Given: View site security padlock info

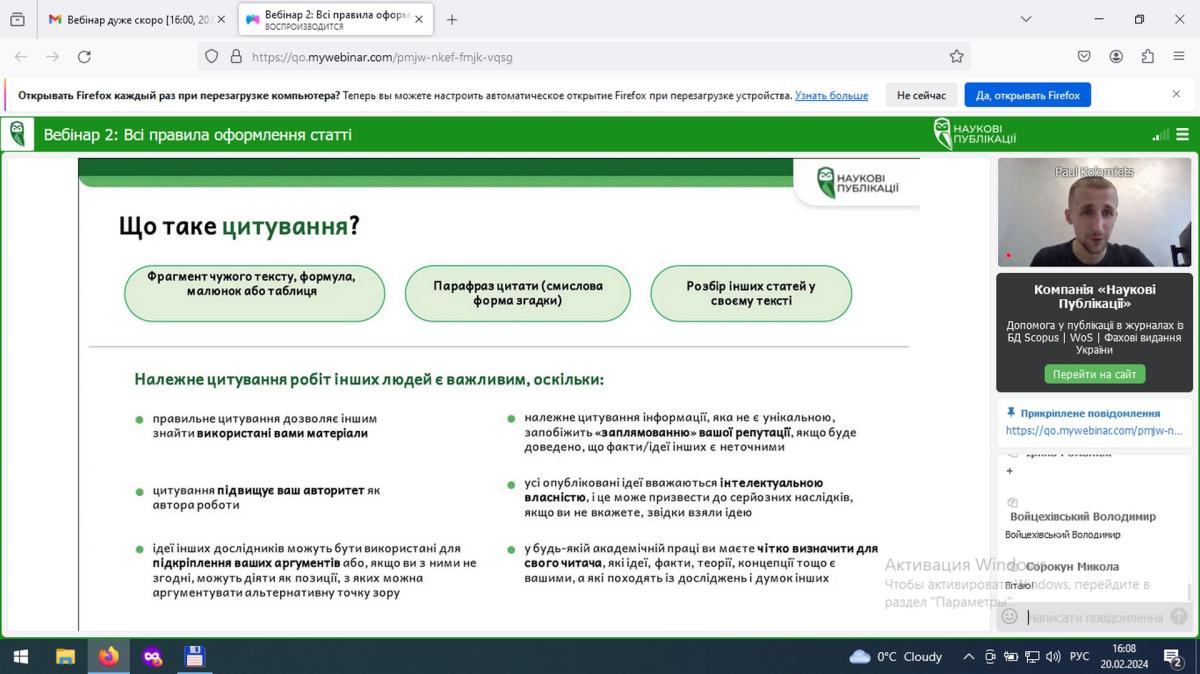Looking at the screenshot, I should click(x=236, y=57).
